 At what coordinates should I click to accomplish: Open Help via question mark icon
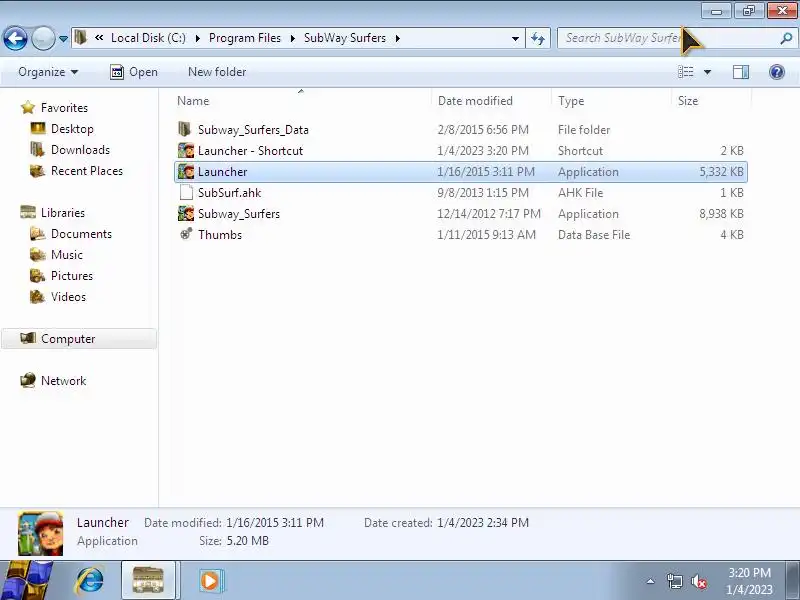[x=777, y=72]
